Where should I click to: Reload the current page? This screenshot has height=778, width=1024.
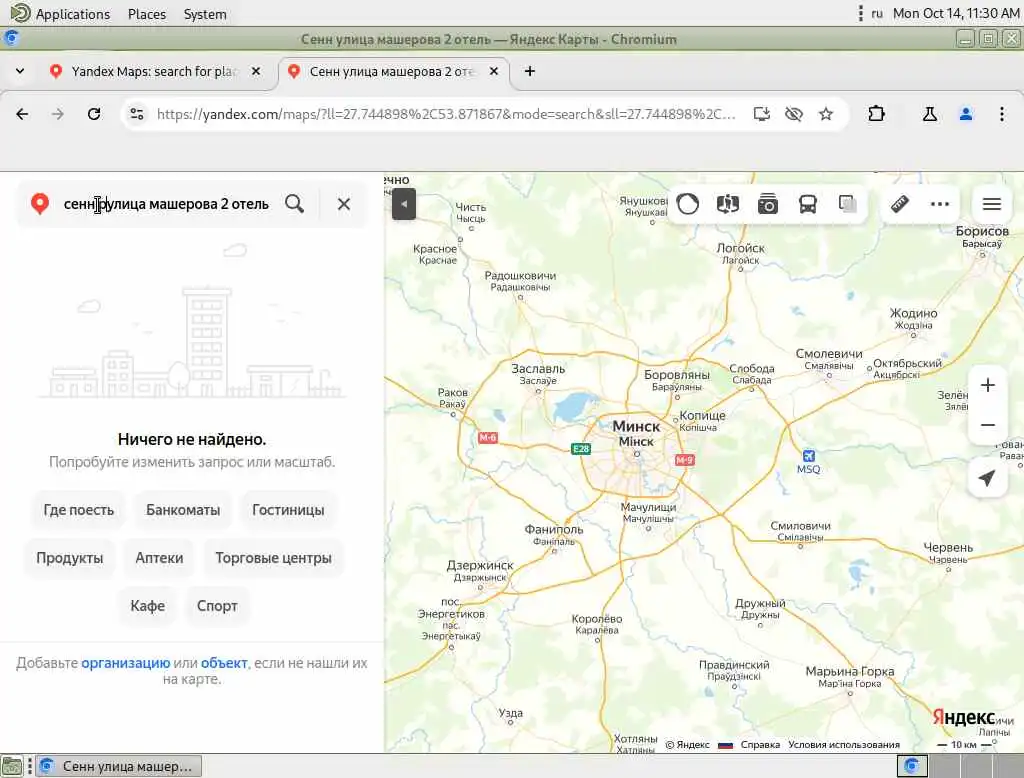[94, 114]
